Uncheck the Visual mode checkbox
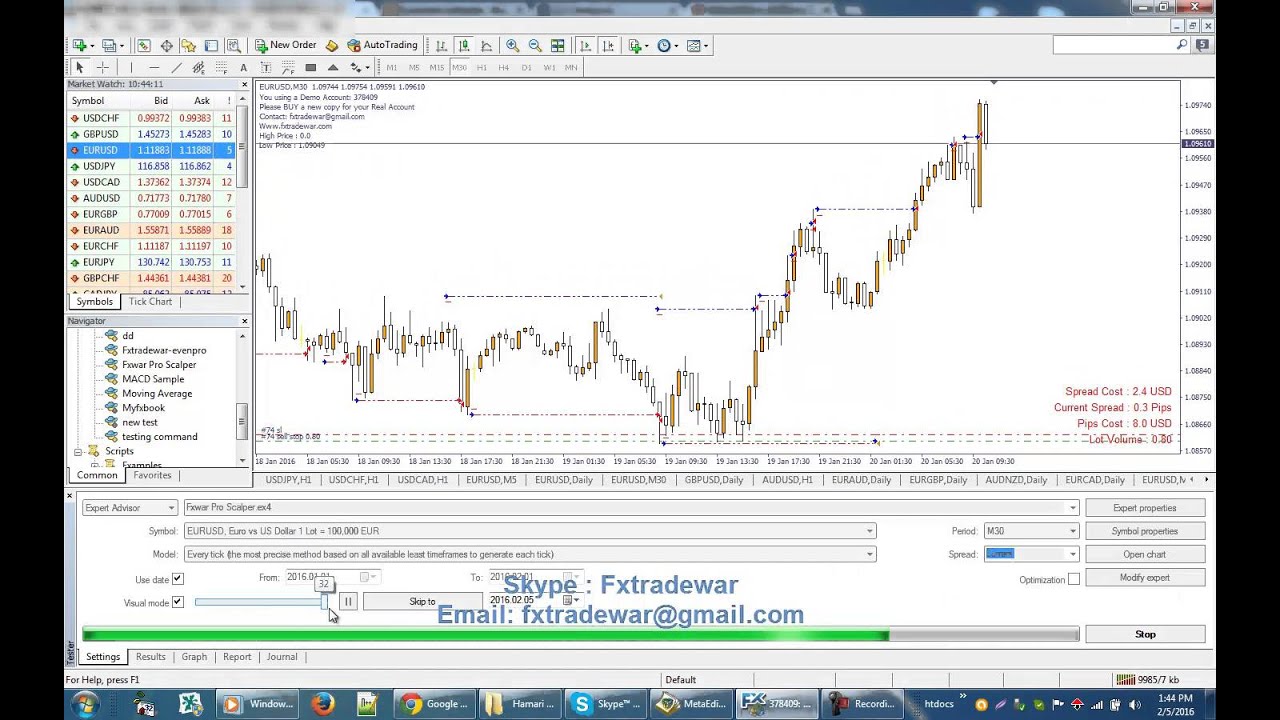 pos(177,602)
